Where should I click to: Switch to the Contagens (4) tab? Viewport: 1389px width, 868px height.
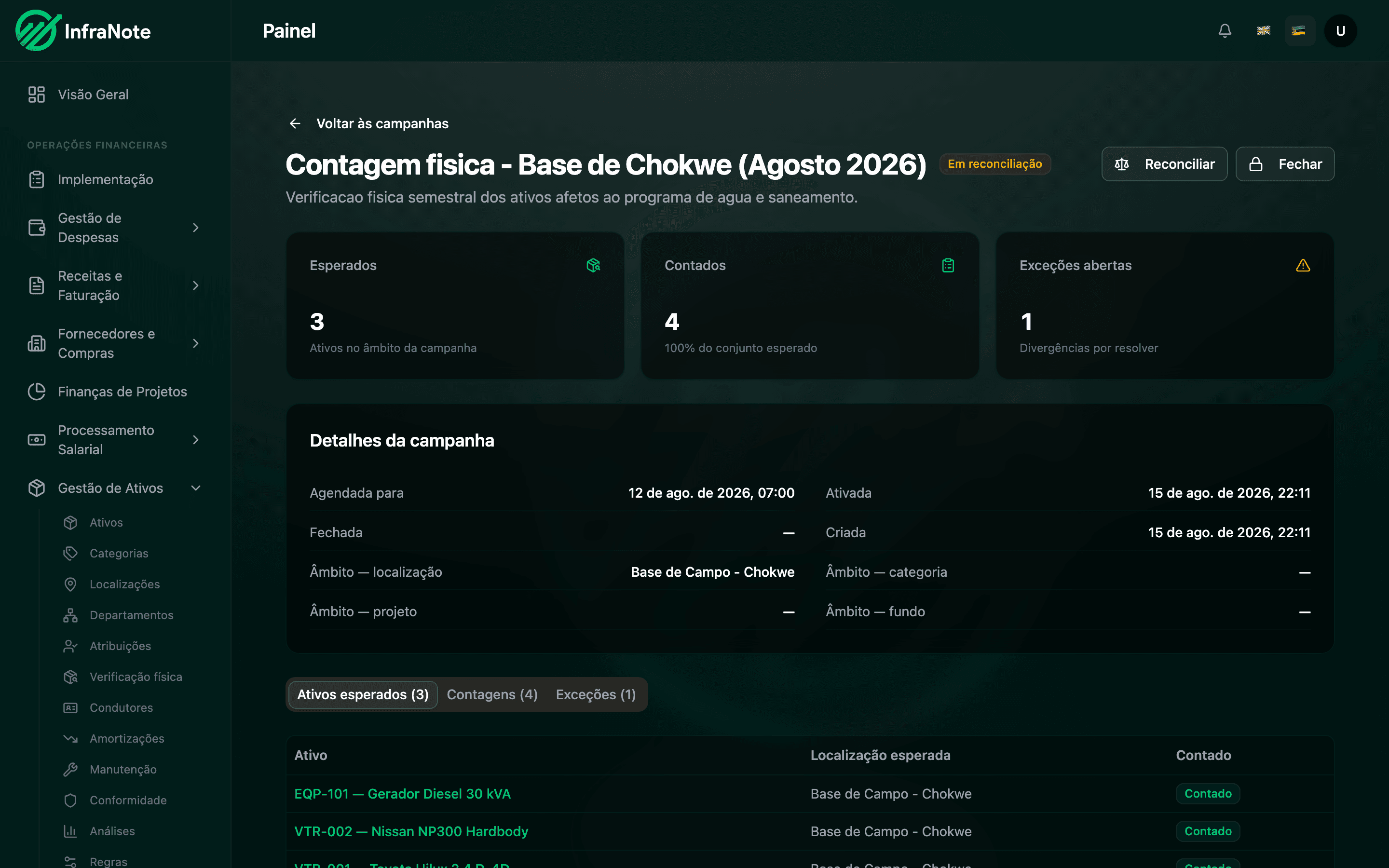click(492, 694)
